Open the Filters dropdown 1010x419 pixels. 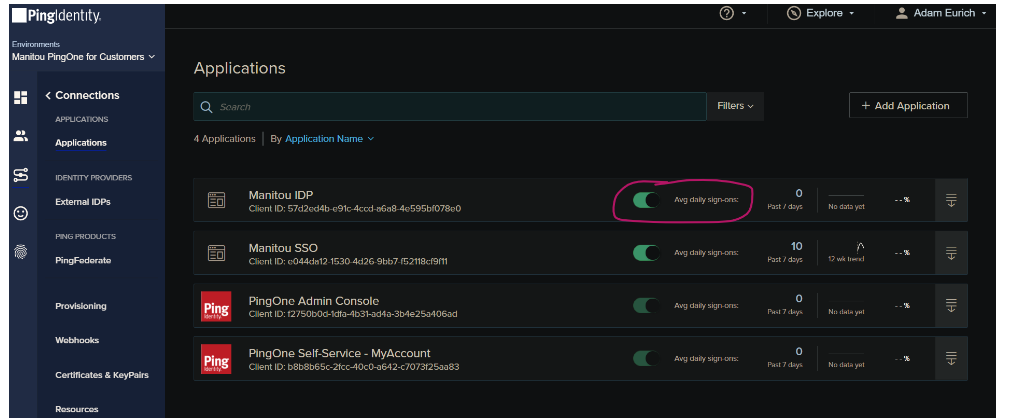pyautogui.click(x=735, y=106)
